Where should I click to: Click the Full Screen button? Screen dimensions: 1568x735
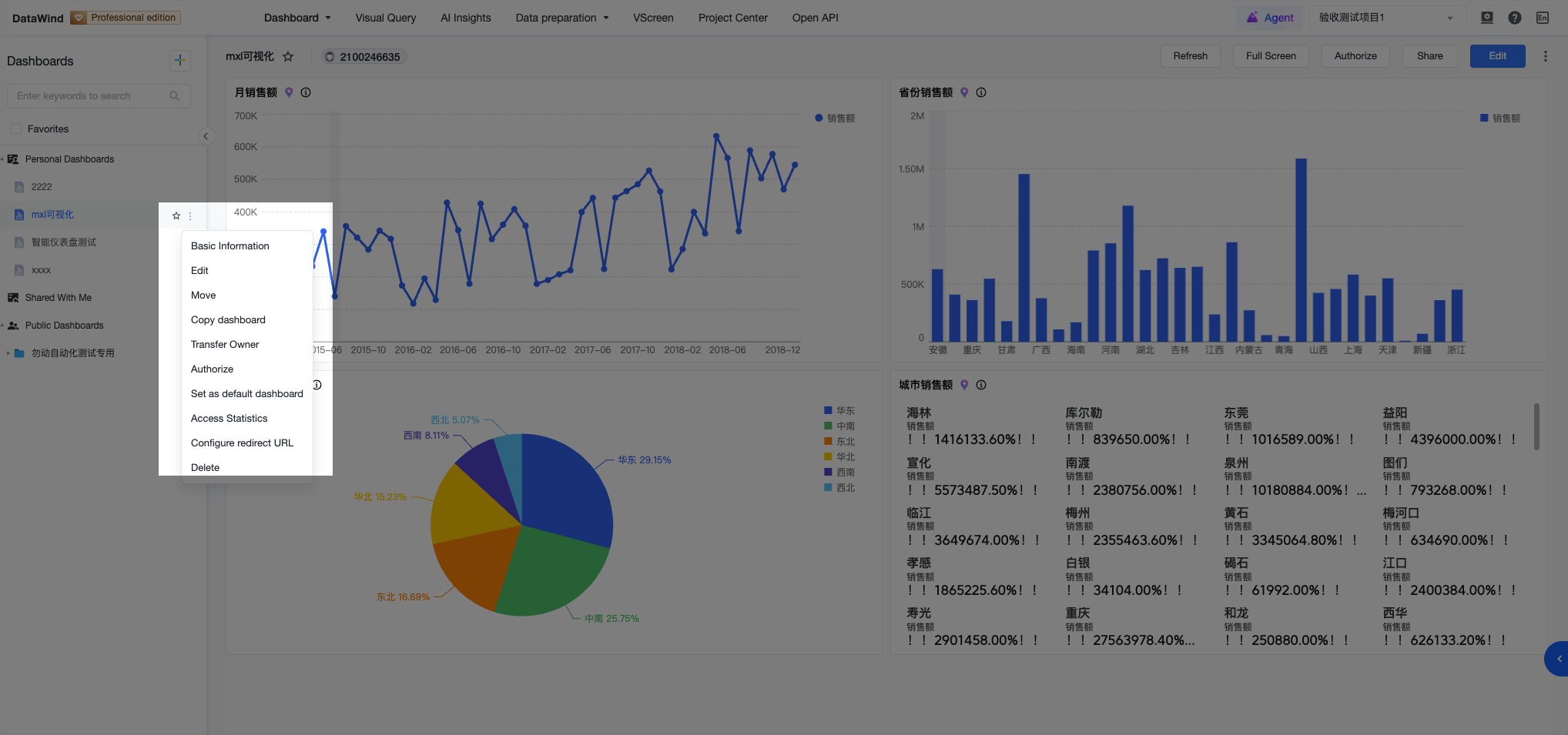[1271, 56]
